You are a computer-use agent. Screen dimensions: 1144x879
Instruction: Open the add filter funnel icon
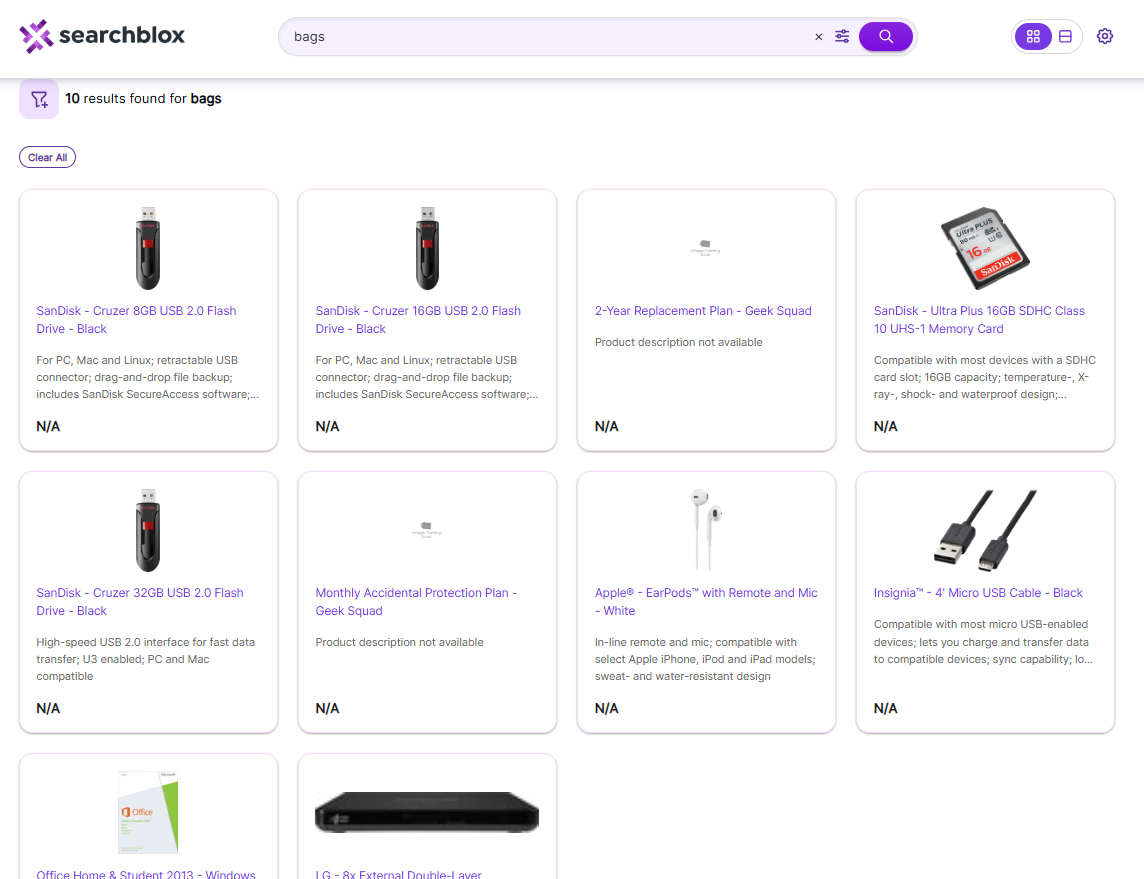pyautogui.click(x=39, y=98)
